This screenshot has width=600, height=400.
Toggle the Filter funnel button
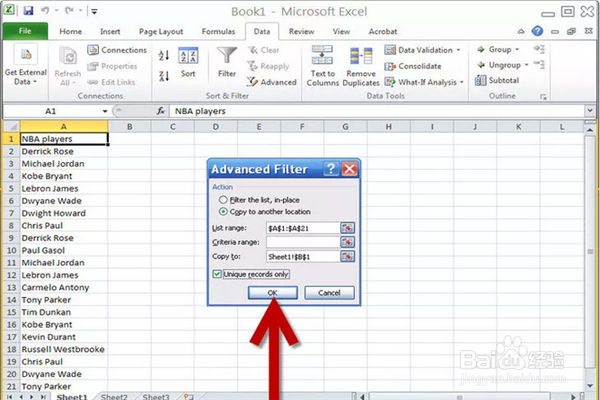(x=227, y=62)
